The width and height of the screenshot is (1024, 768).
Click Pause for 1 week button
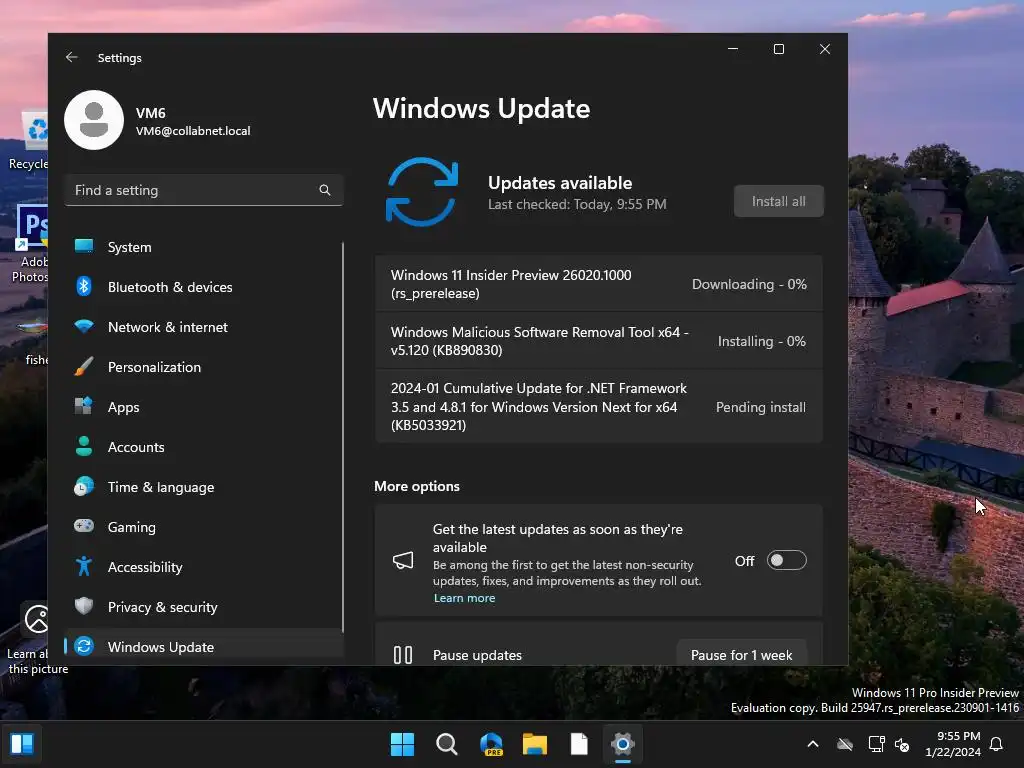point(741,654)
